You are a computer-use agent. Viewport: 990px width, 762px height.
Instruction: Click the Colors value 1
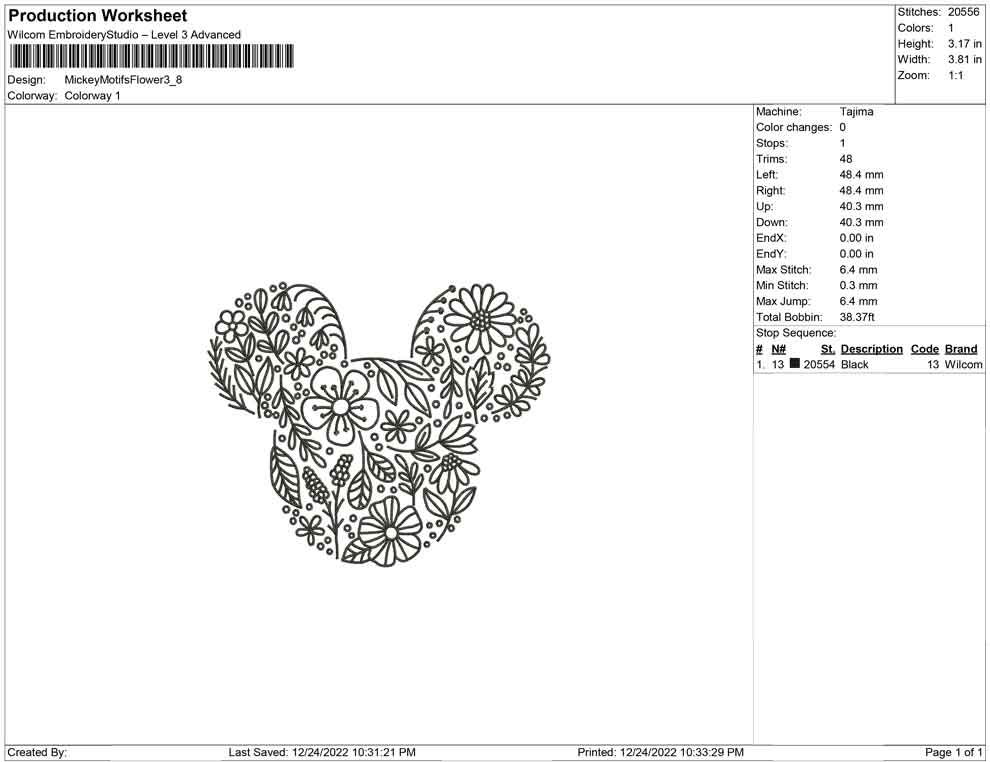[x=951, y=28]
